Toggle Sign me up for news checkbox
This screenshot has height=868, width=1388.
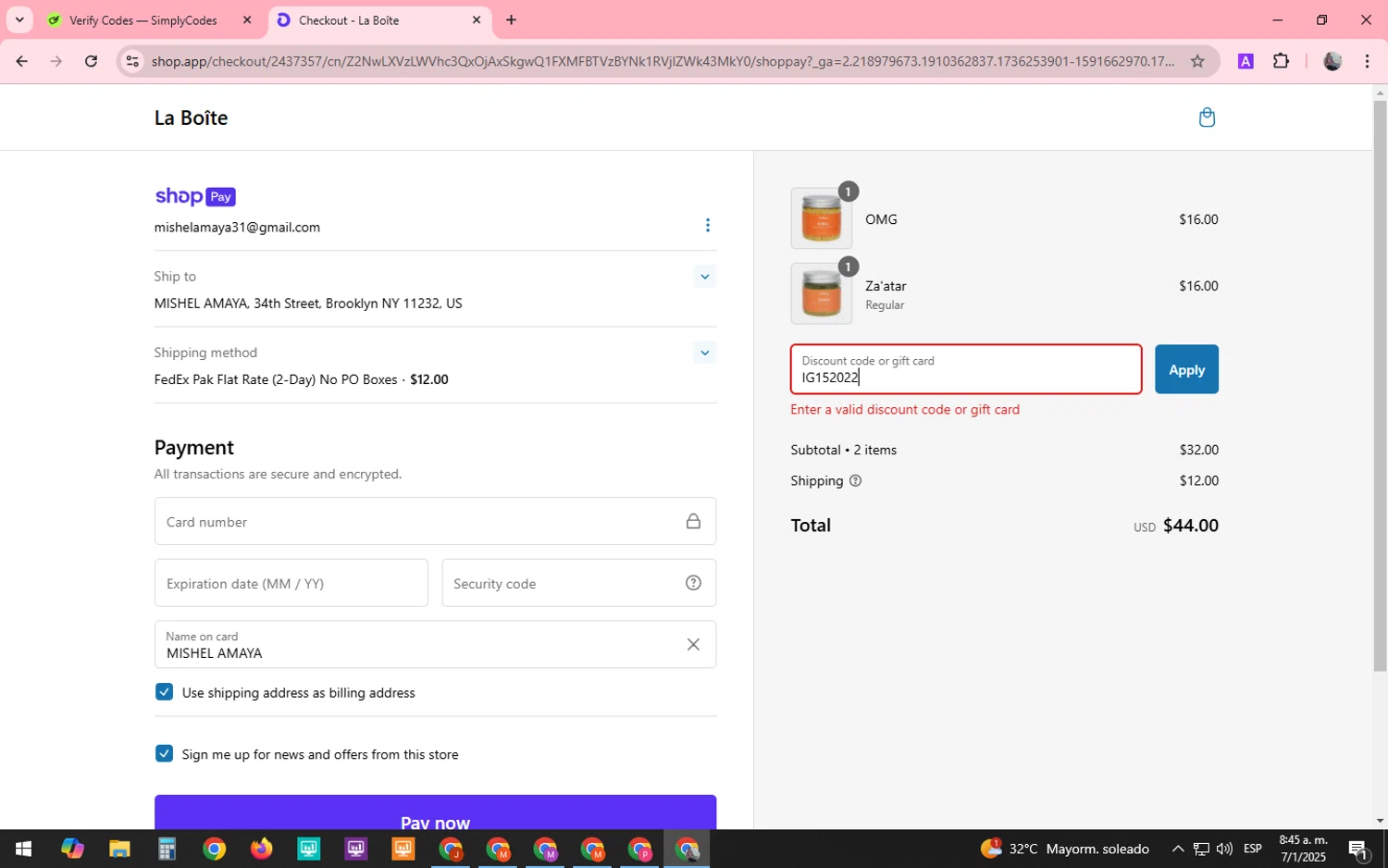[x=164, y=754]
